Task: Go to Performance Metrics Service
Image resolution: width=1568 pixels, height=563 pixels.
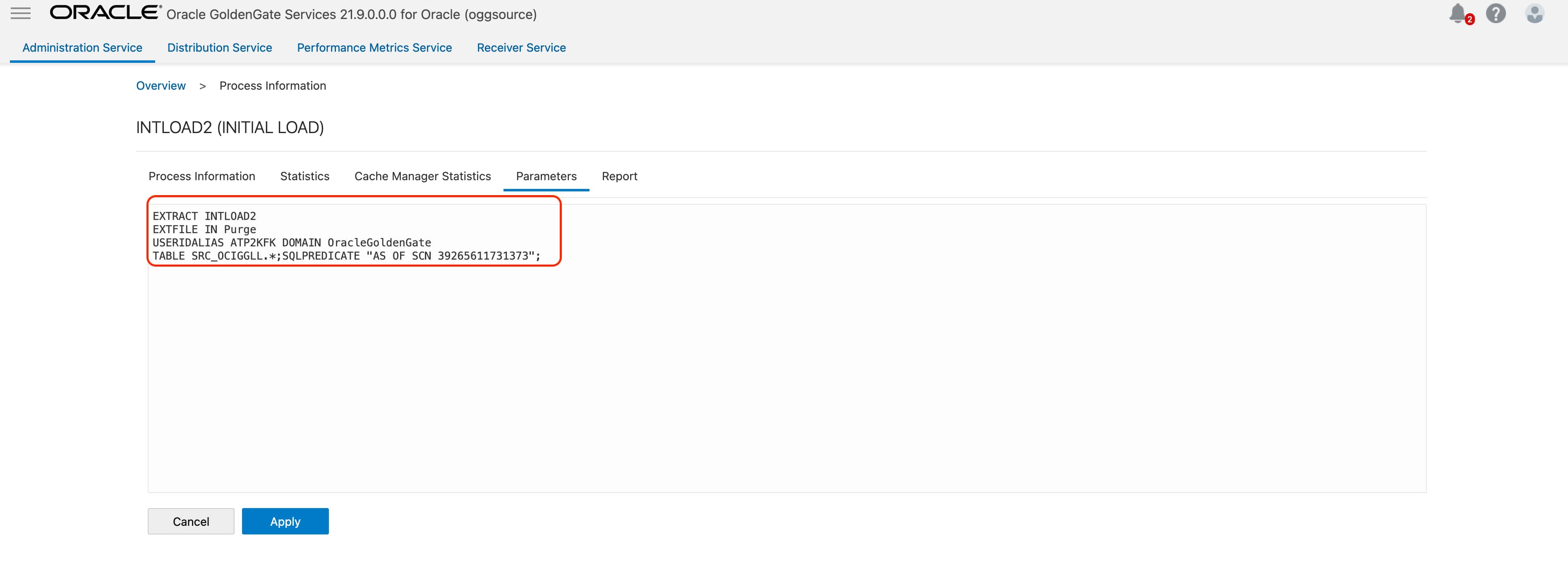Action: pyautogui.click(x=374, y=48)
